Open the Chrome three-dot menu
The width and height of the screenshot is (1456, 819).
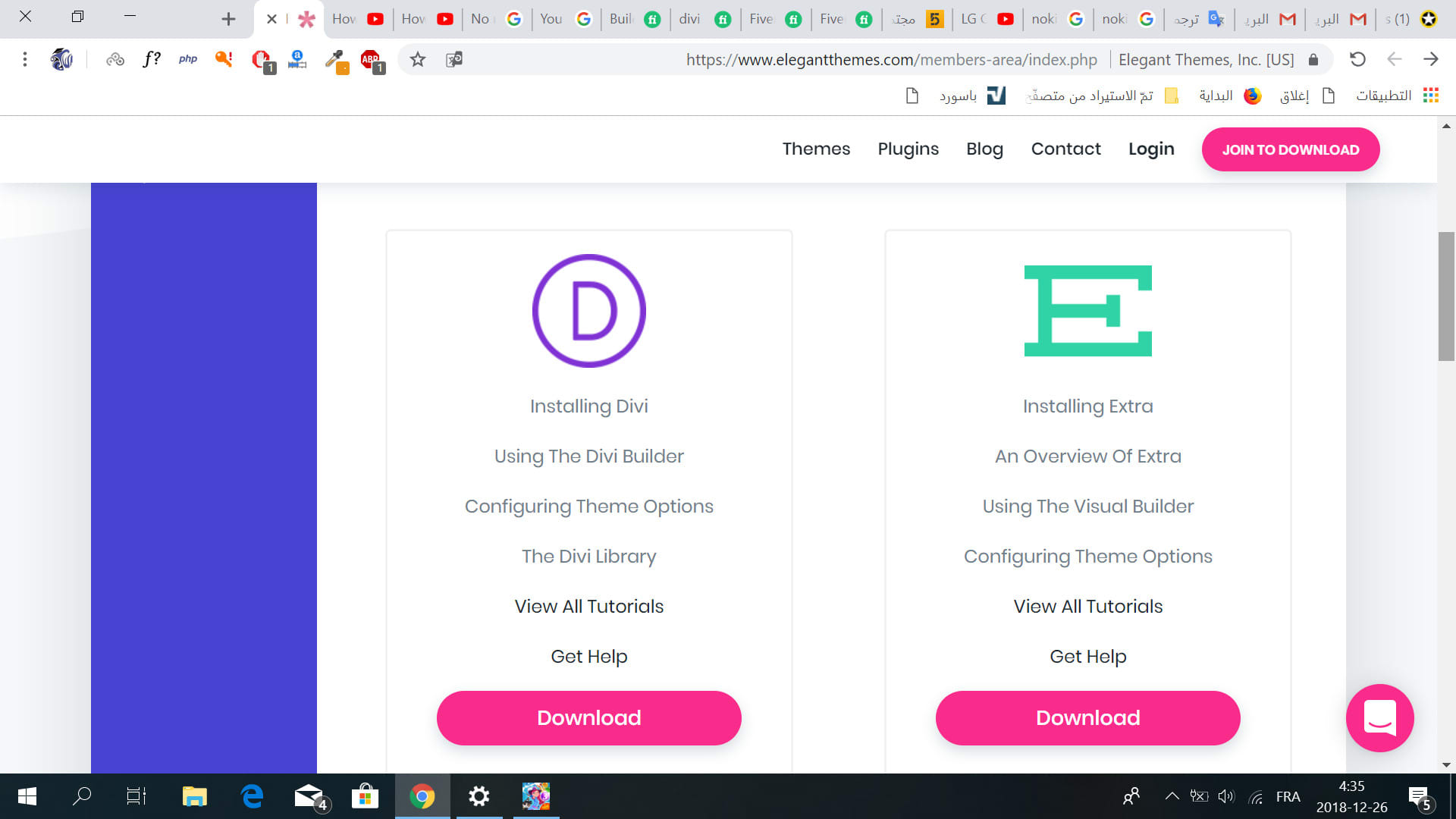[25, 59]
